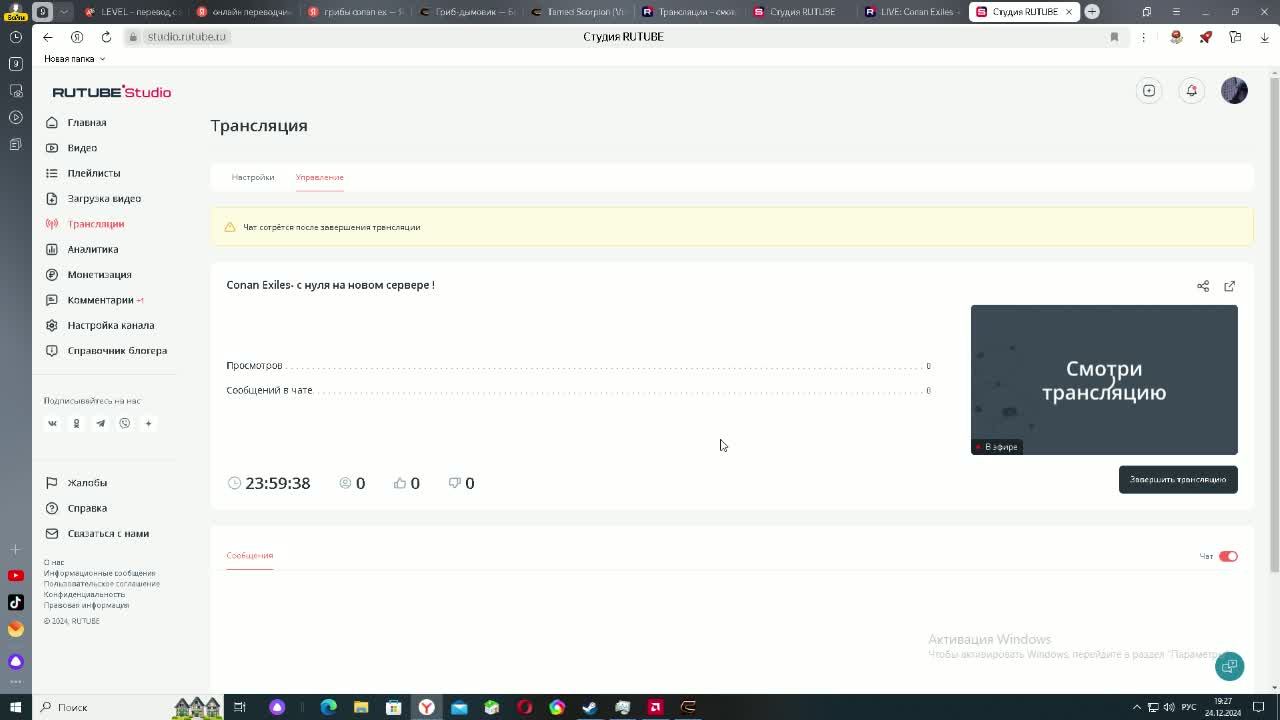This screenshot has height=720, width=1280.
Task: Click the РУС language indicator
Action: point(1189,707)
